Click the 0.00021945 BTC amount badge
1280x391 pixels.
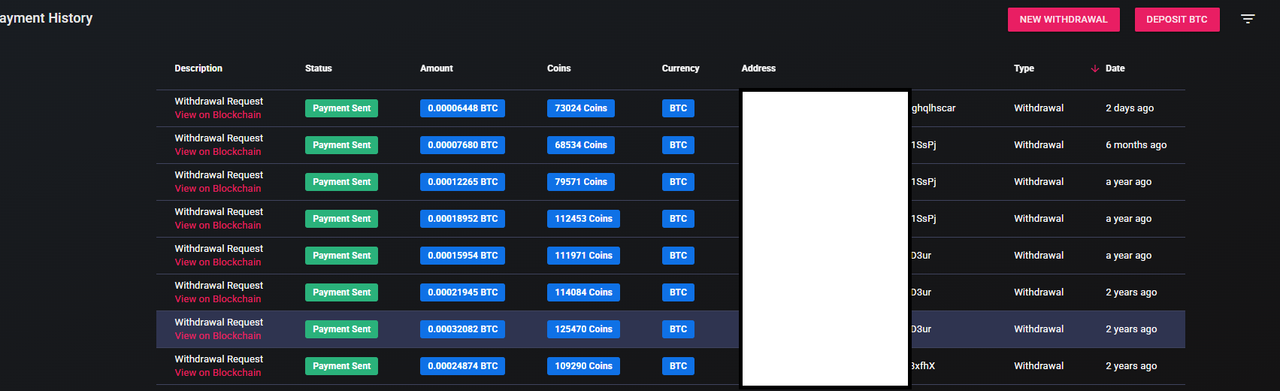click(462, 292)
